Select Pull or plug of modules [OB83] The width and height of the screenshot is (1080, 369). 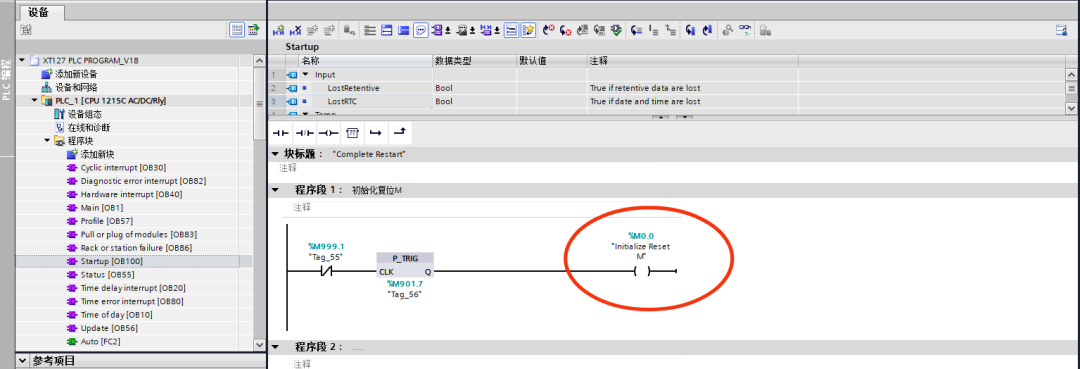pos(138,235)
